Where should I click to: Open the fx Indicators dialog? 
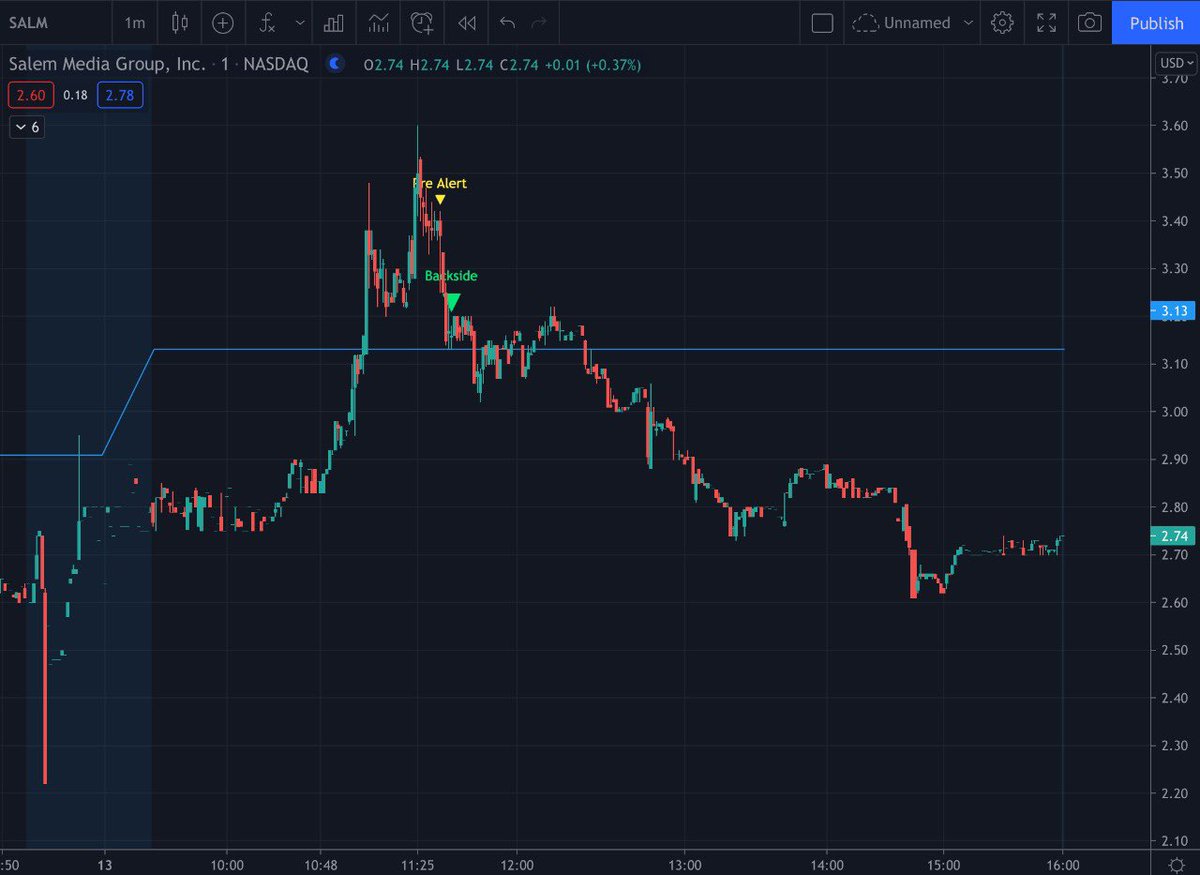(x=267, y=22)
